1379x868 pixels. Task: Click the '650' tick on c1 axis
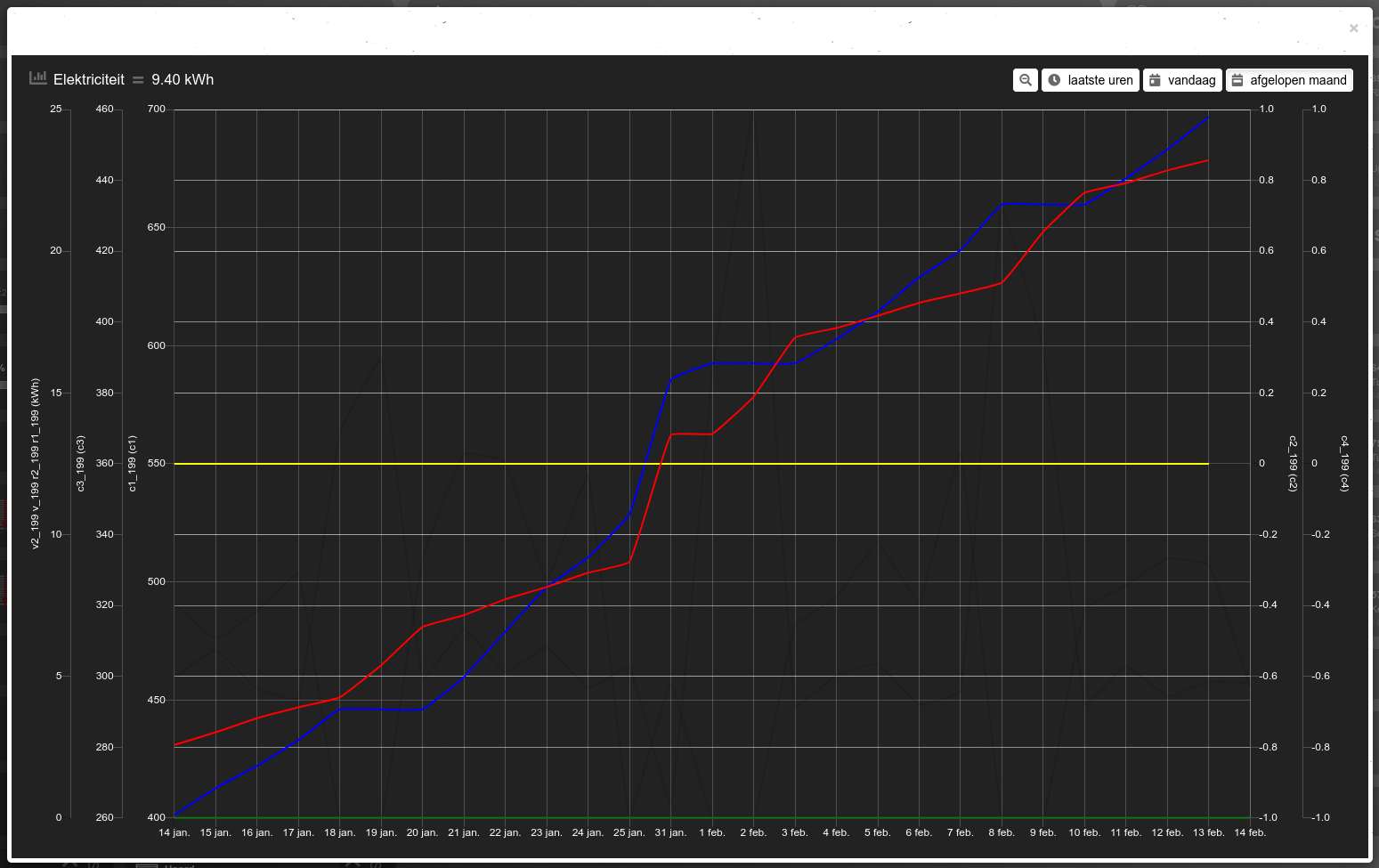(157, 228)
